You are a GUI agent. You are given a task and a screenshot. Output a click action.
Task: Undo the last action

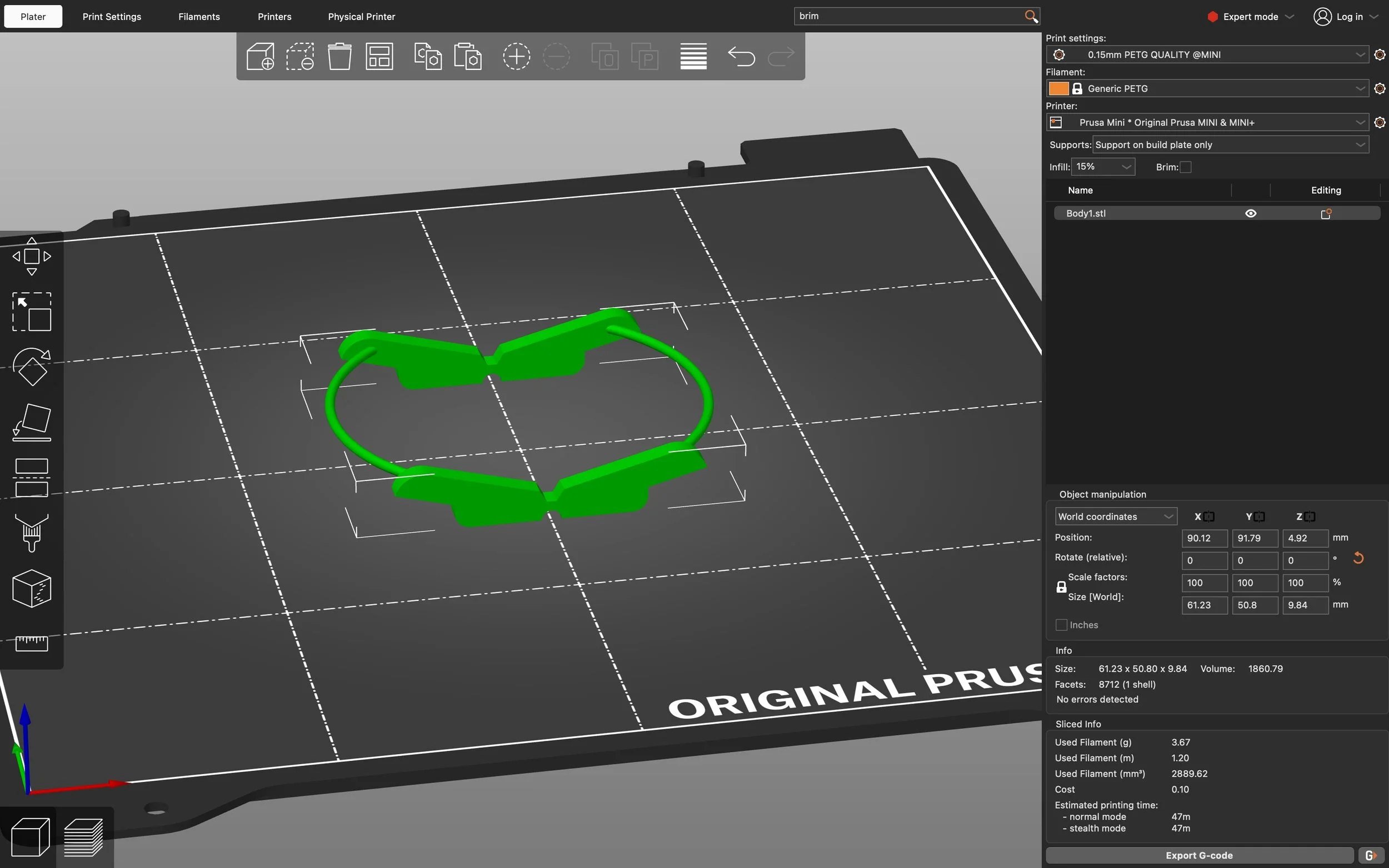coord(741,56)
